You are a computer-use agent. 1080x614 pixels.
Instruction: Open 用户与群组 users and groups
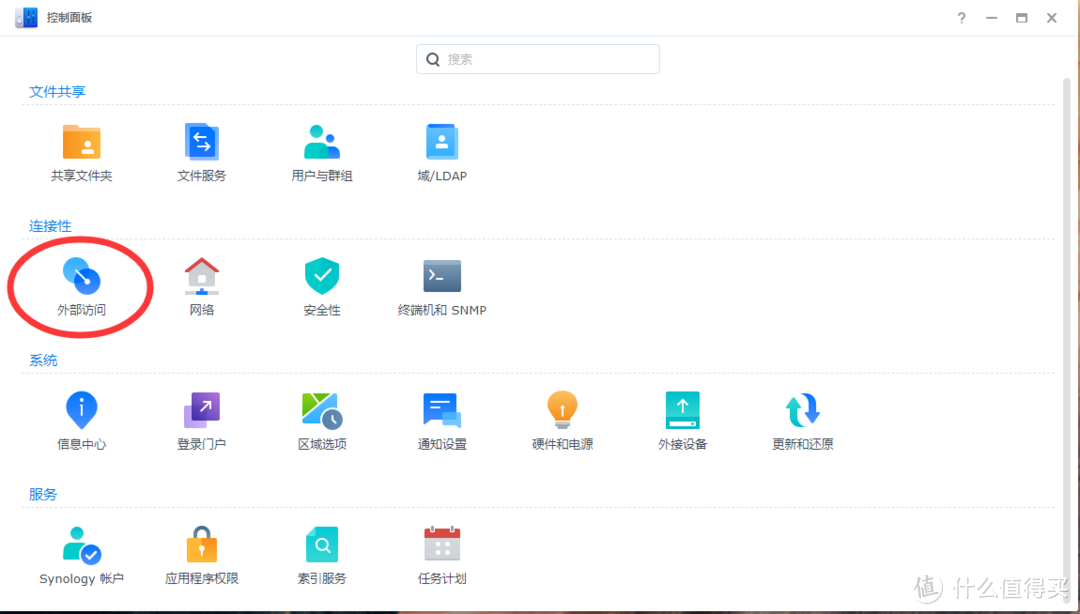point(322,143)
